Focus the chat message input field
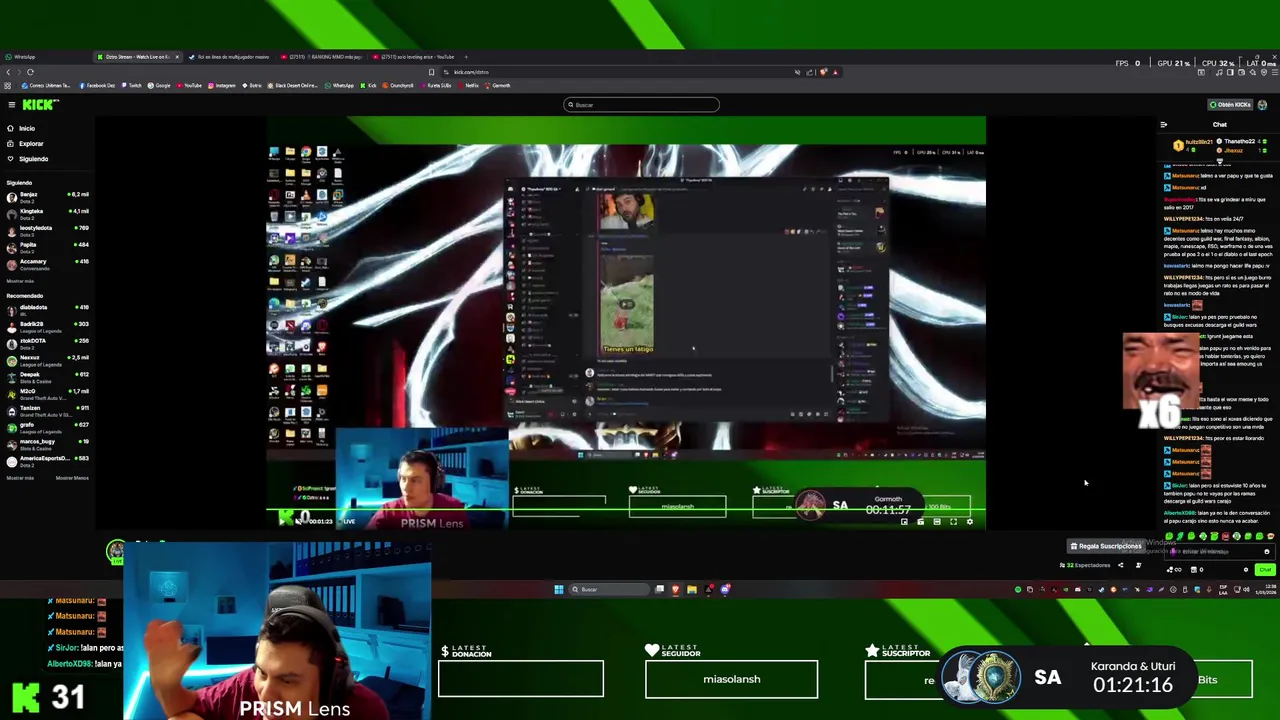This screenshot has width=1280, height=720. pyautogui.click(x=1219, y=552)
